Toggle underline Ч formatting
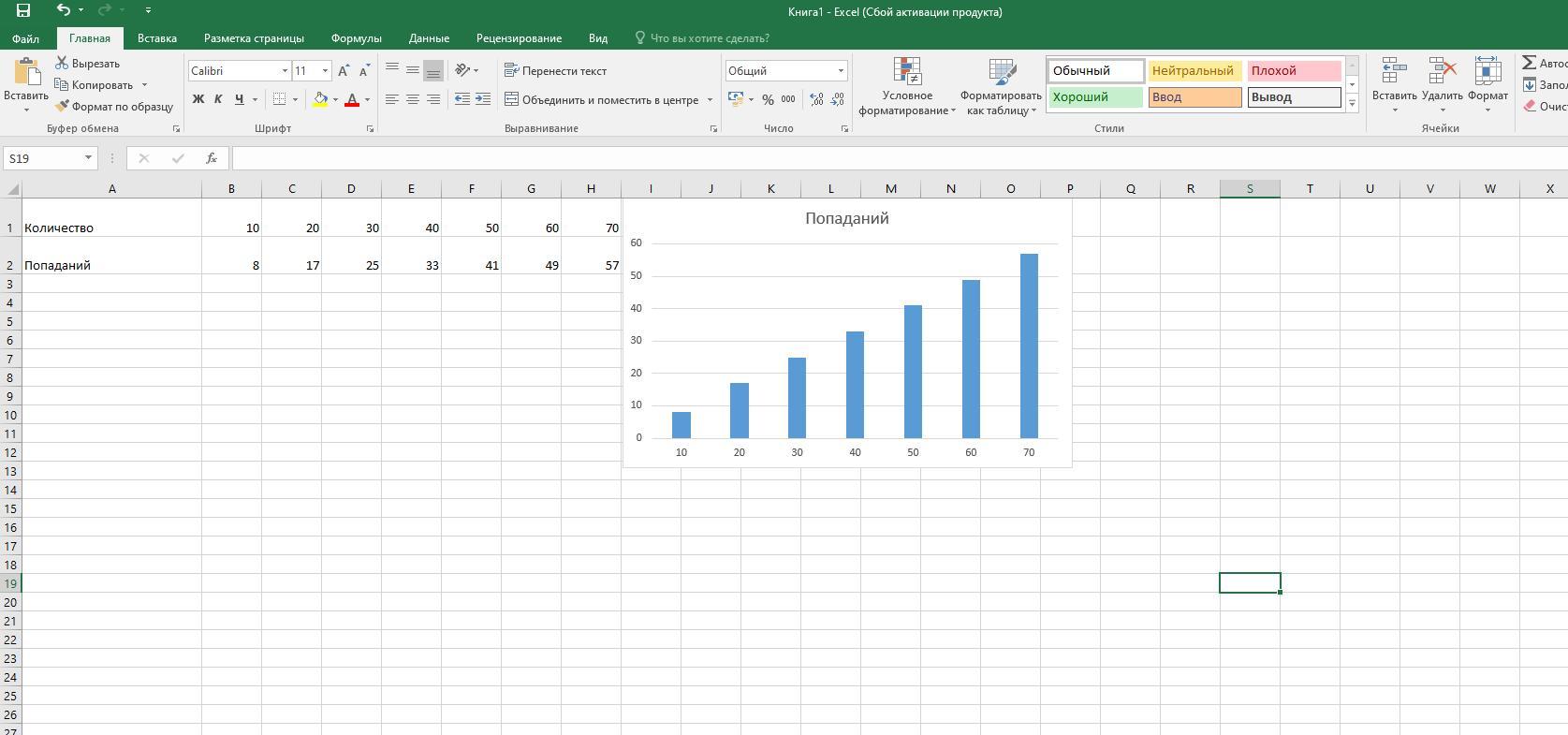The height and width of the screenshot is (735, 1568). [x=240, y=99]
